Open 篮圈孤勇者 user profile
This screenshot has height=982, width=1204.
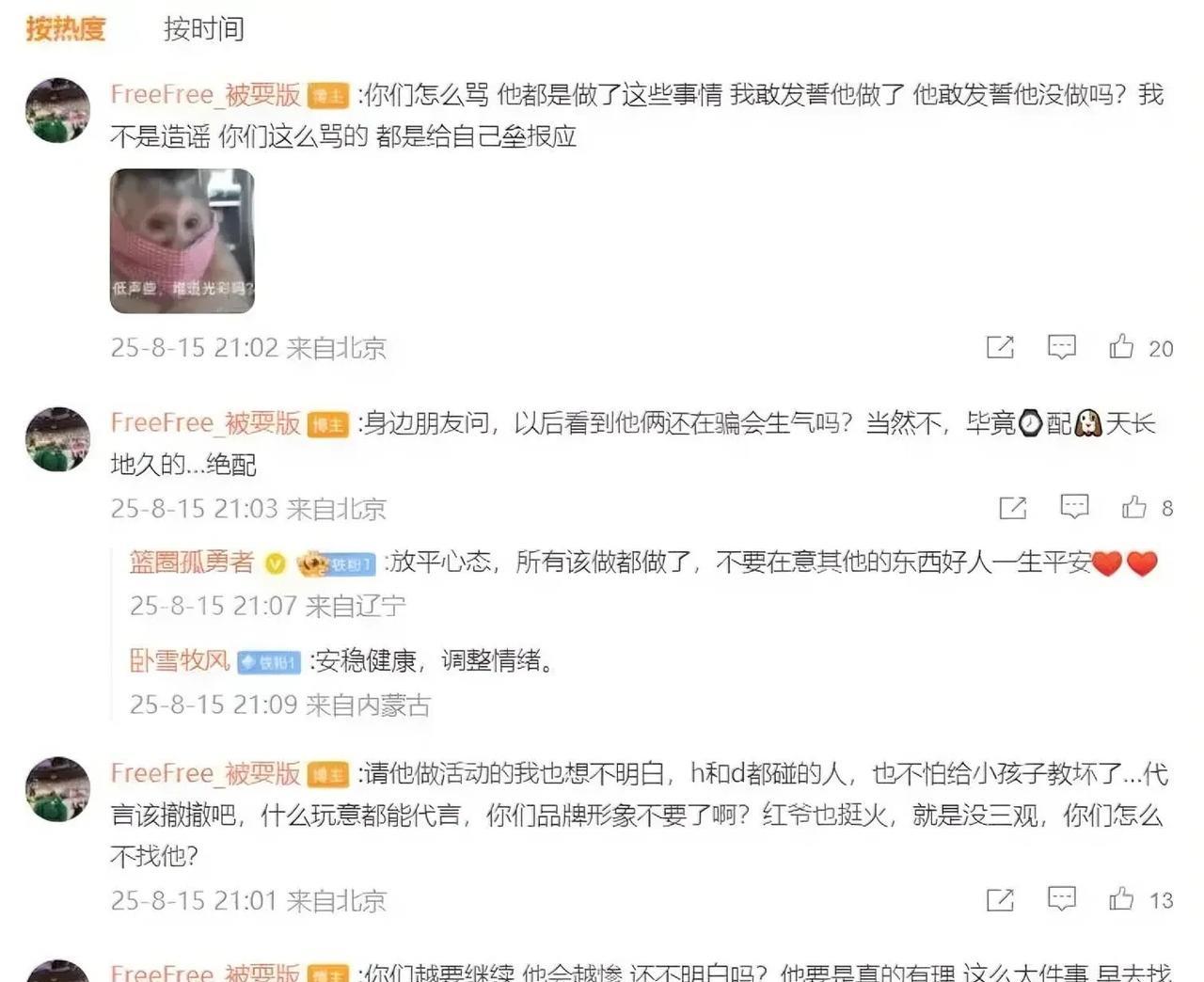point(192,562)
